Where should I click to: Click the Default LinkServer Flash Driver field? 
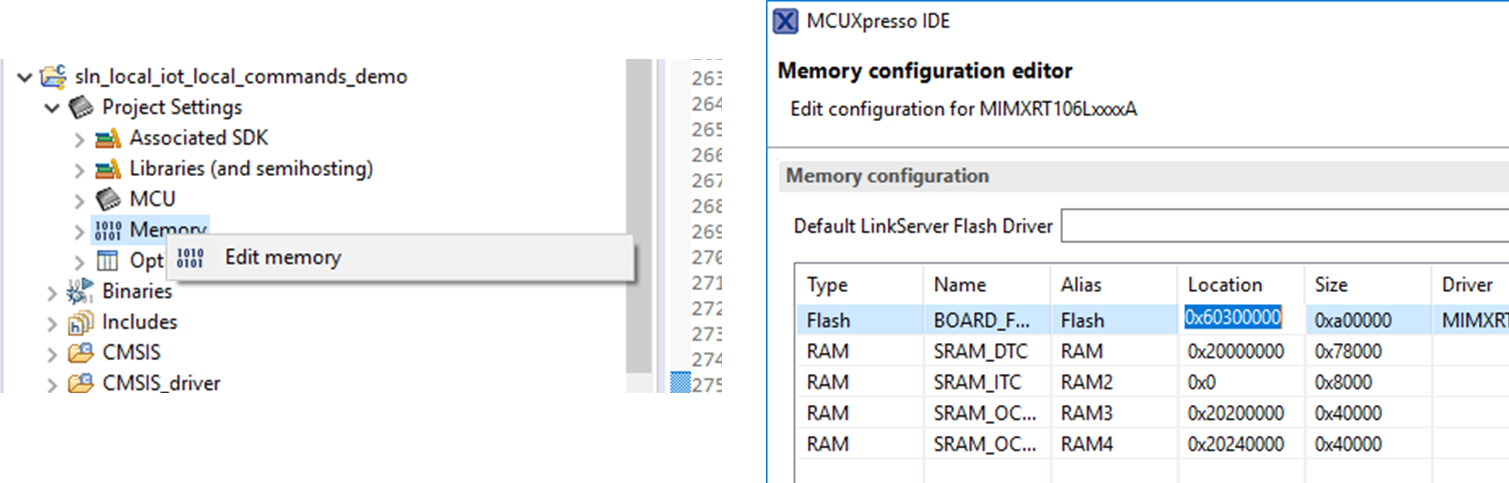click(1284, 226)
